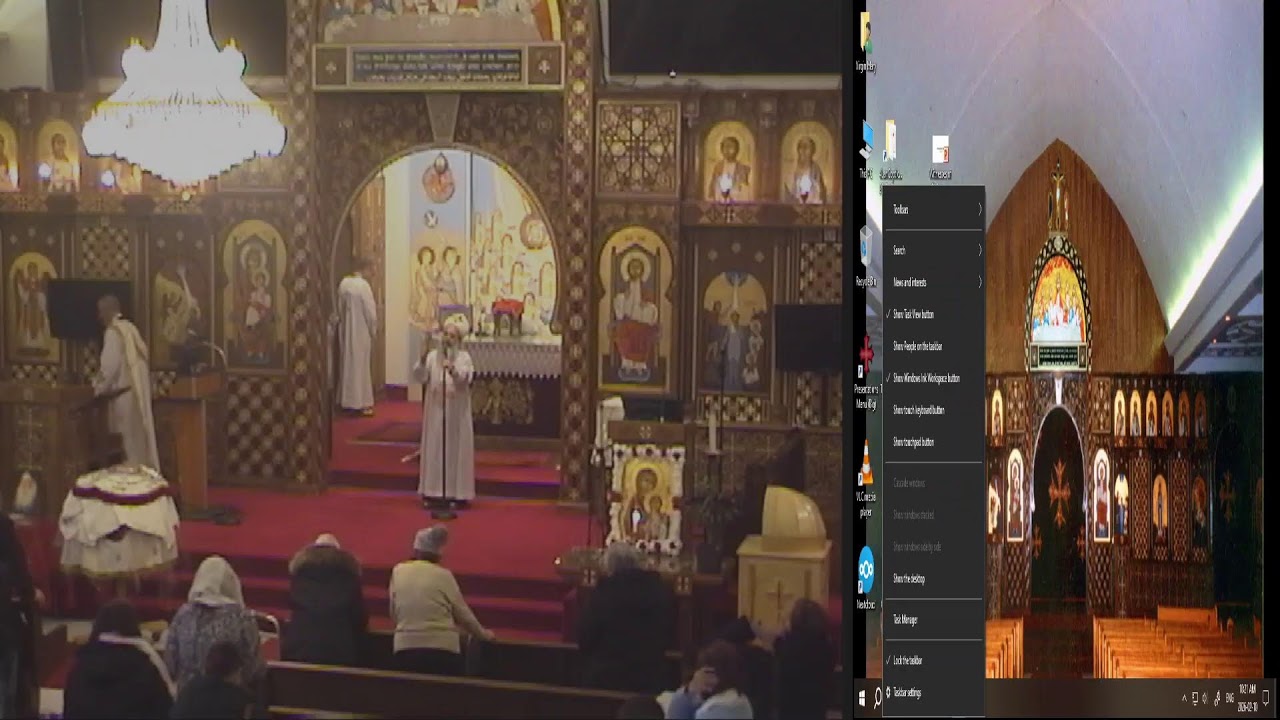Click the greyed Cascade windows entry
Image resolution: width=1280 pixels, height=720 pixels.
click(x=934, y=483)
